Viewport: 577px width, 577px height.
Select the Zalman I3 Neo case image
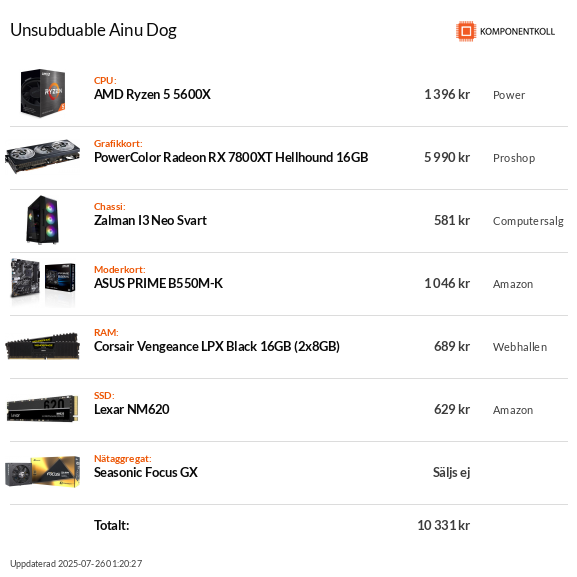pos(43,219)
